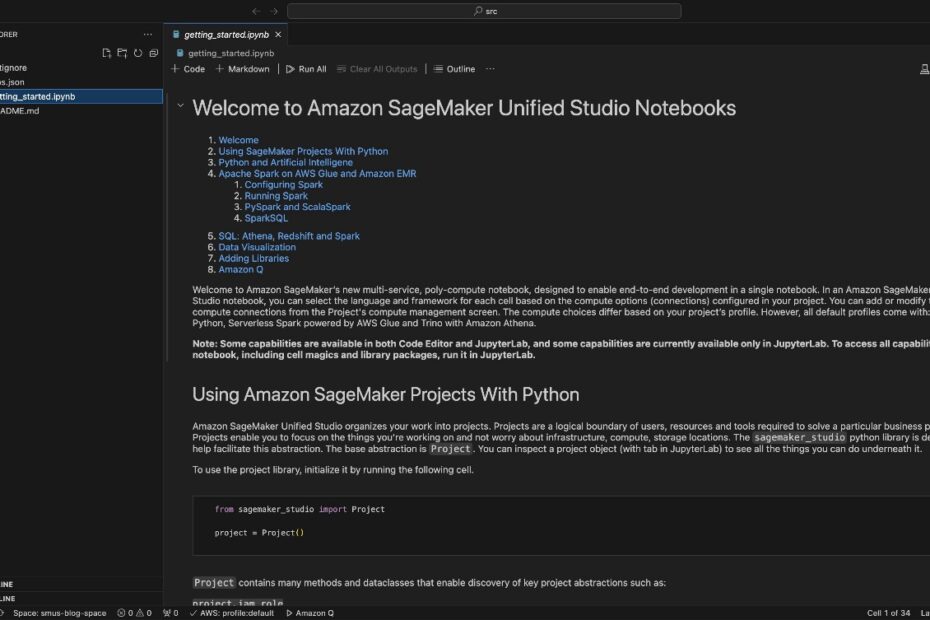This screenshot has width=930, height=620.
Task: Go back with the navigation arrow
Action: pos(256,11)
